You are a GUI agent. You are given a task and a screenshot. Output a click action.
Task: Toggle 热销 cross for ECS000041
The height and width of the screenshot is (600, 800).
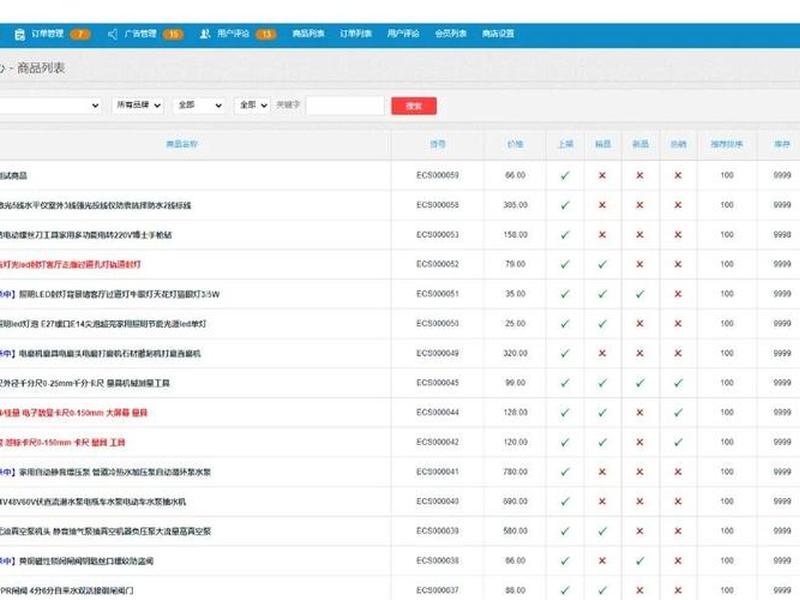pos(678,472)
